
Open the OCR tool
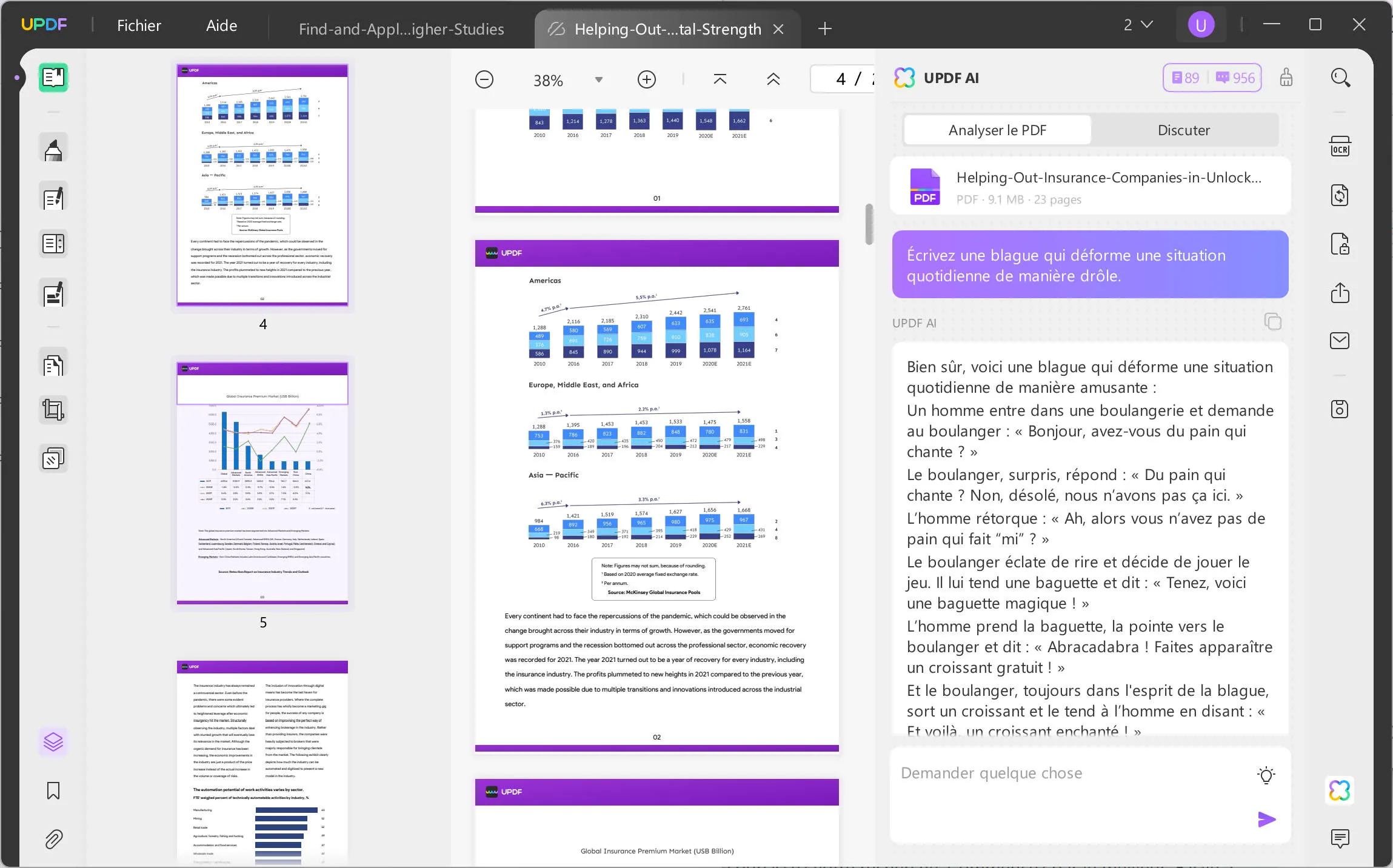(x=1340, y=147)
